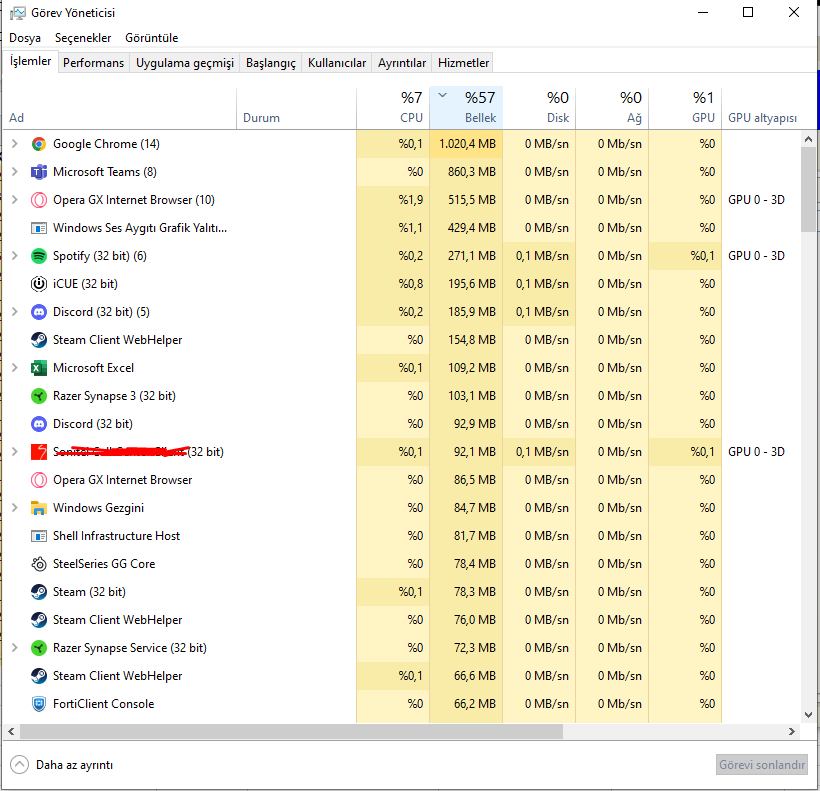Open the Dosya menu
The width and height of the screenshot is (820, 791).
(x=25, y=38)
